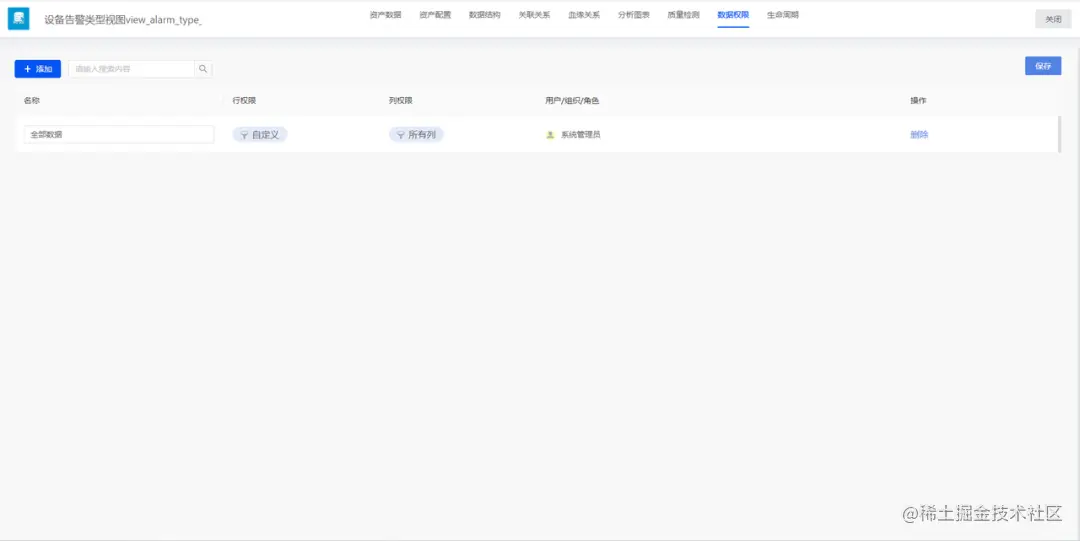Switch to the 数据结构 tab
1080x541 pixels.
pos(484,14)
